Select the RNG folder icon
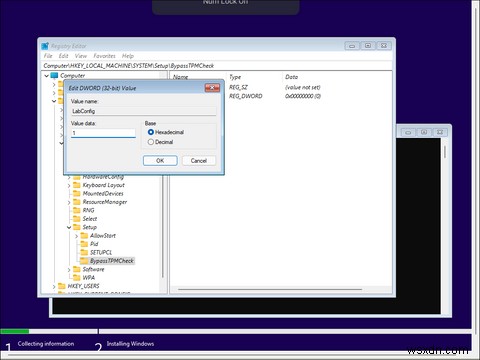Screen dimensions: 480x360 pyautogui.click(x=77, y=210)
